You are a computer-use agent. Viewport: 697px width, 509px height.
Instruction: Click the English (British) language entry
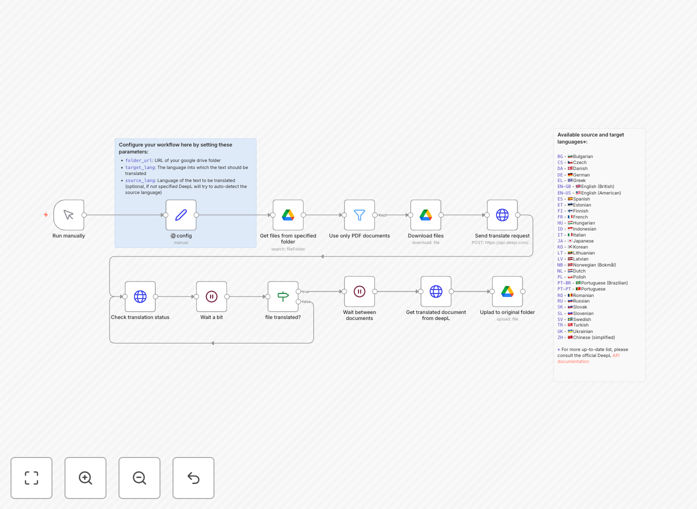point(586,187)
